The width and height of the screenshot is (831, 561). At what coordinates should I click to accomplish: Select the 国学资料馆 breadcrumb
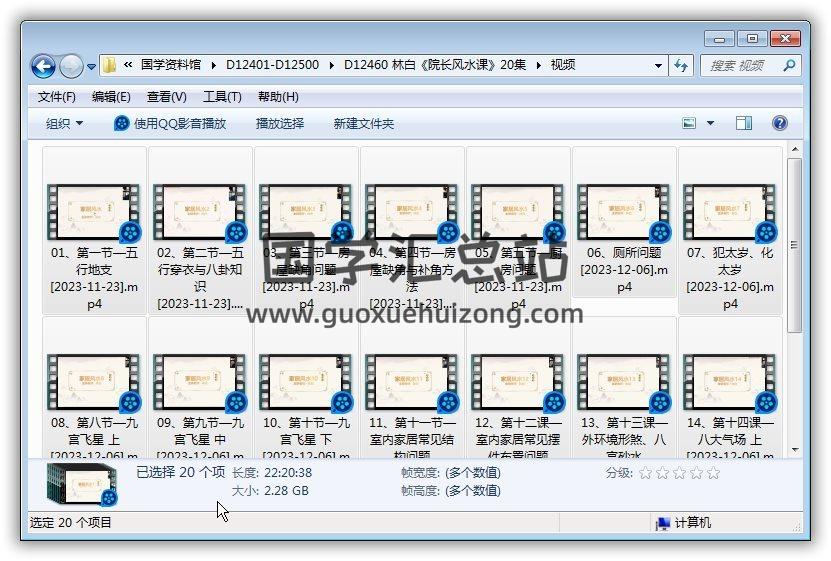[171, 65]
